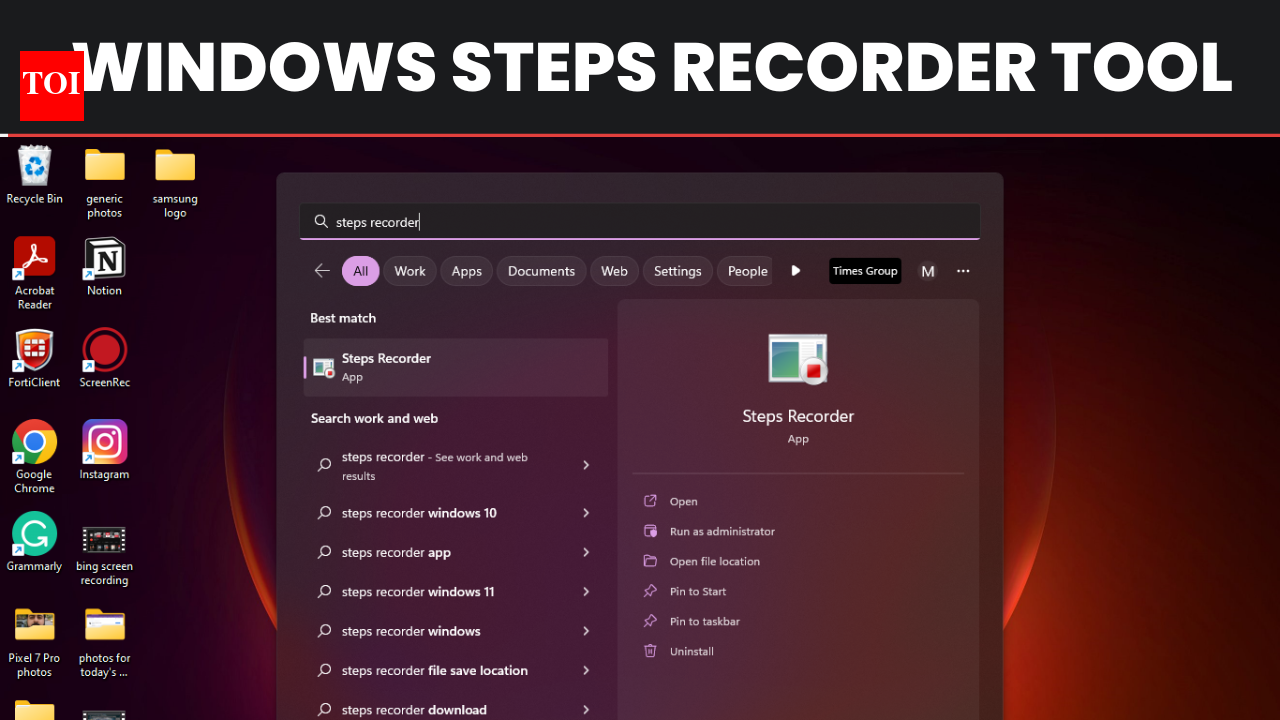Open the Instagram desktop shortcut

point(104,450)
